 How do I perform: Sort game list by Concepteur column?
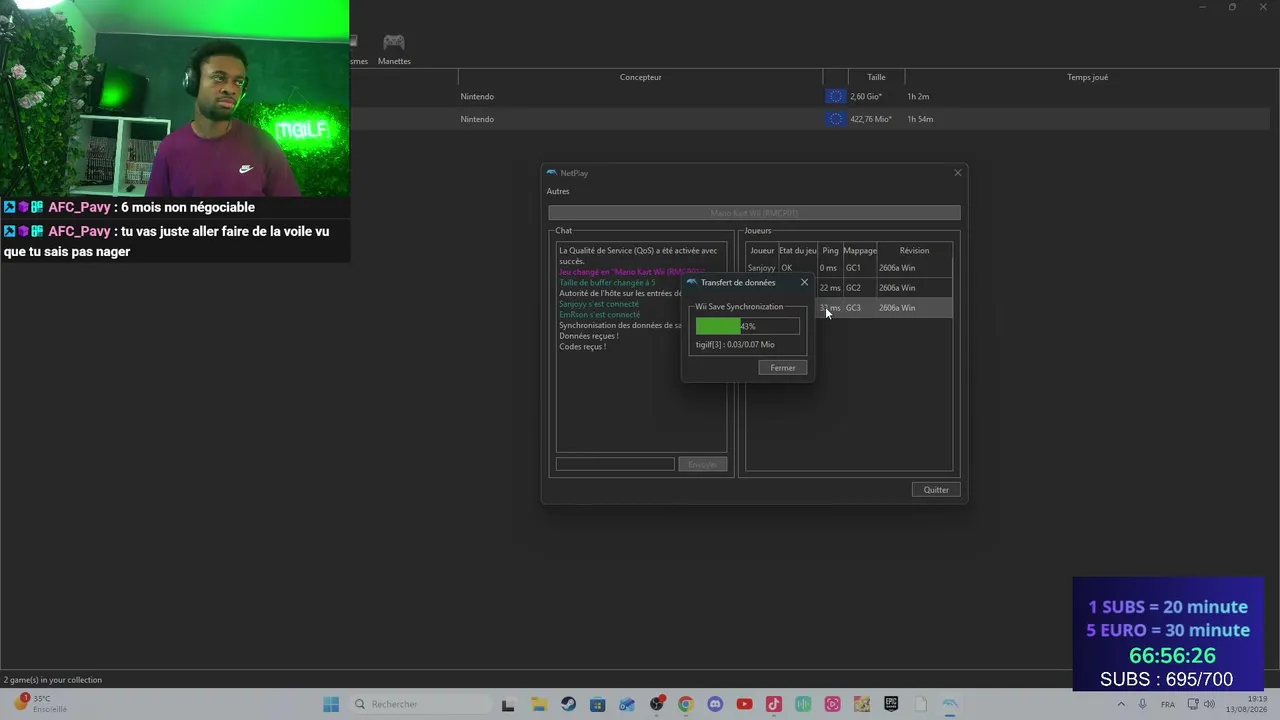tap(640, 77)
